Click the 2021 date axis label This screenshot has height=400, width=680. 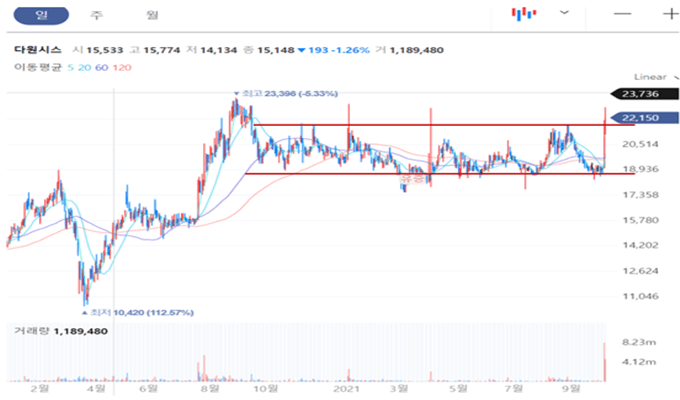click(x=347, y=388)
